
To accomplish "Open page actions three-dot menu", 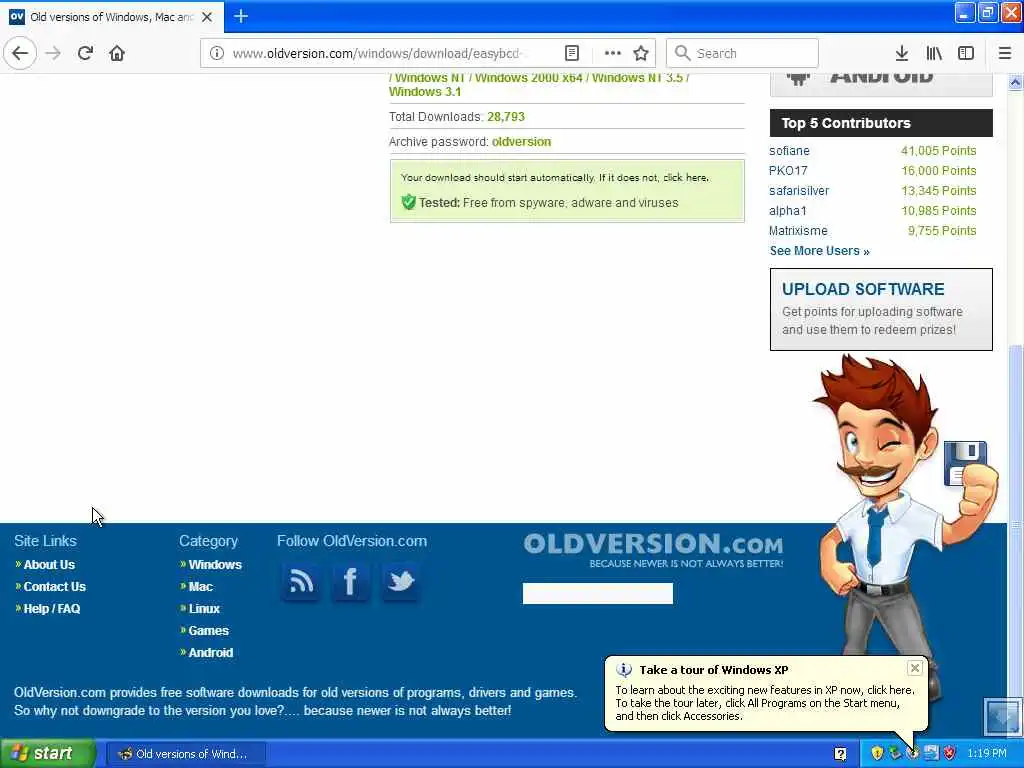I will [612, 53].
